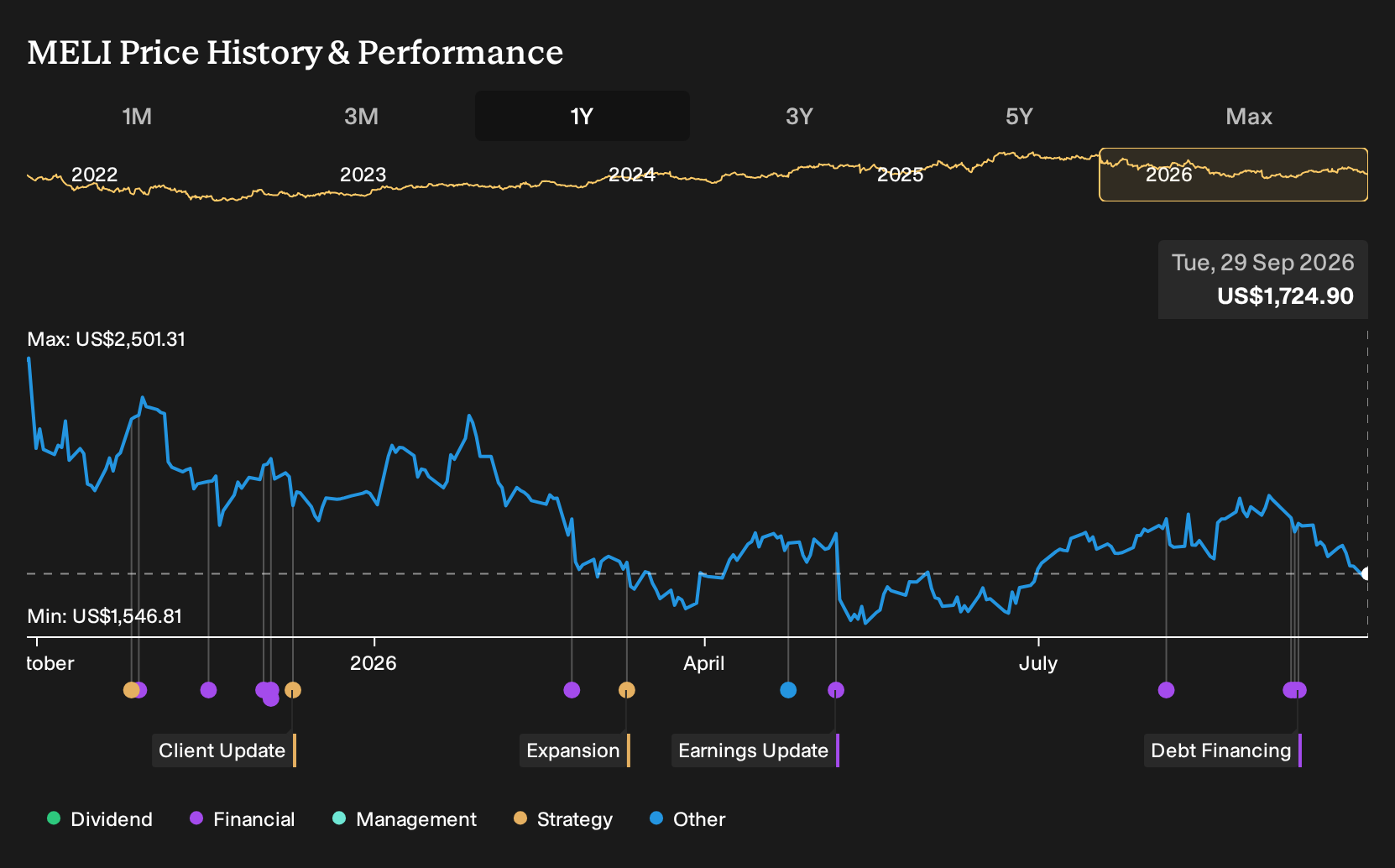Click the April axis label
The width and height of the screenshot is (1395, 868).
(x=704, y=663)
